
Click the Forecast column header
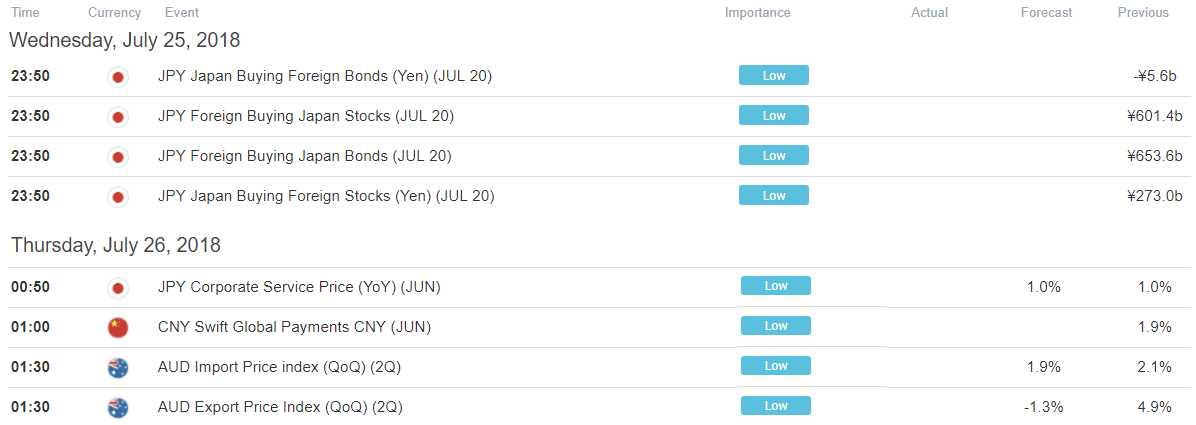(1046, 13)
